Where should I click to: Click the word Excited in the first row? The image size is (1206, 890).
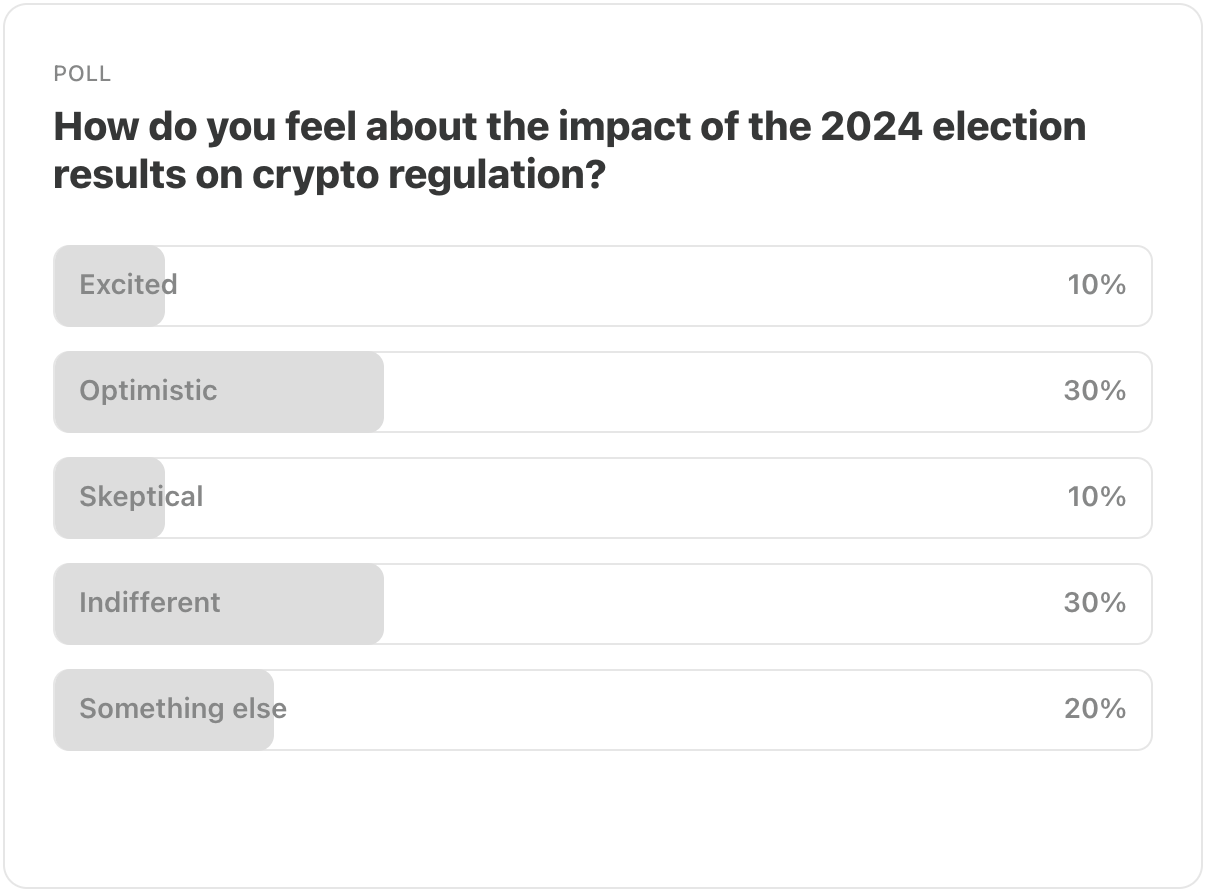128,285
